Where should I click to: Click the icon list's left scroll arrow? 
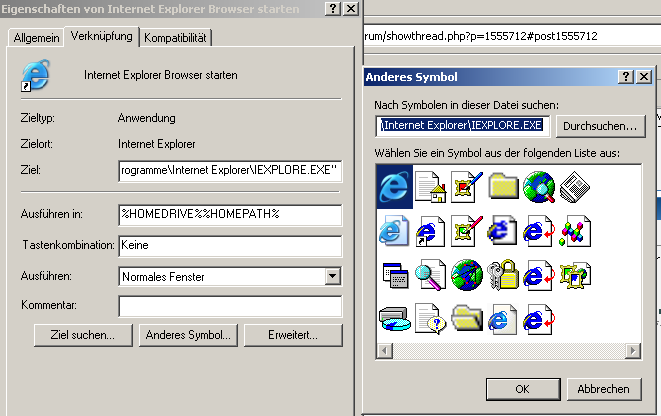tap(384, 351)
